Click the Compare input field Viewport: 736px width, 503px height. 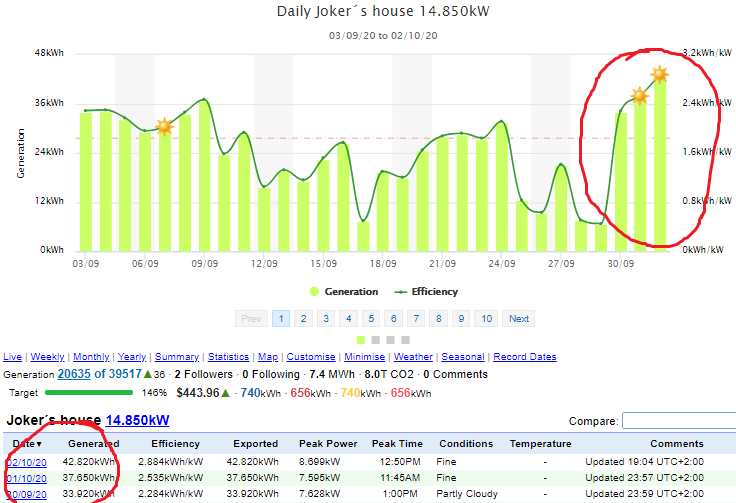point(679,420)
